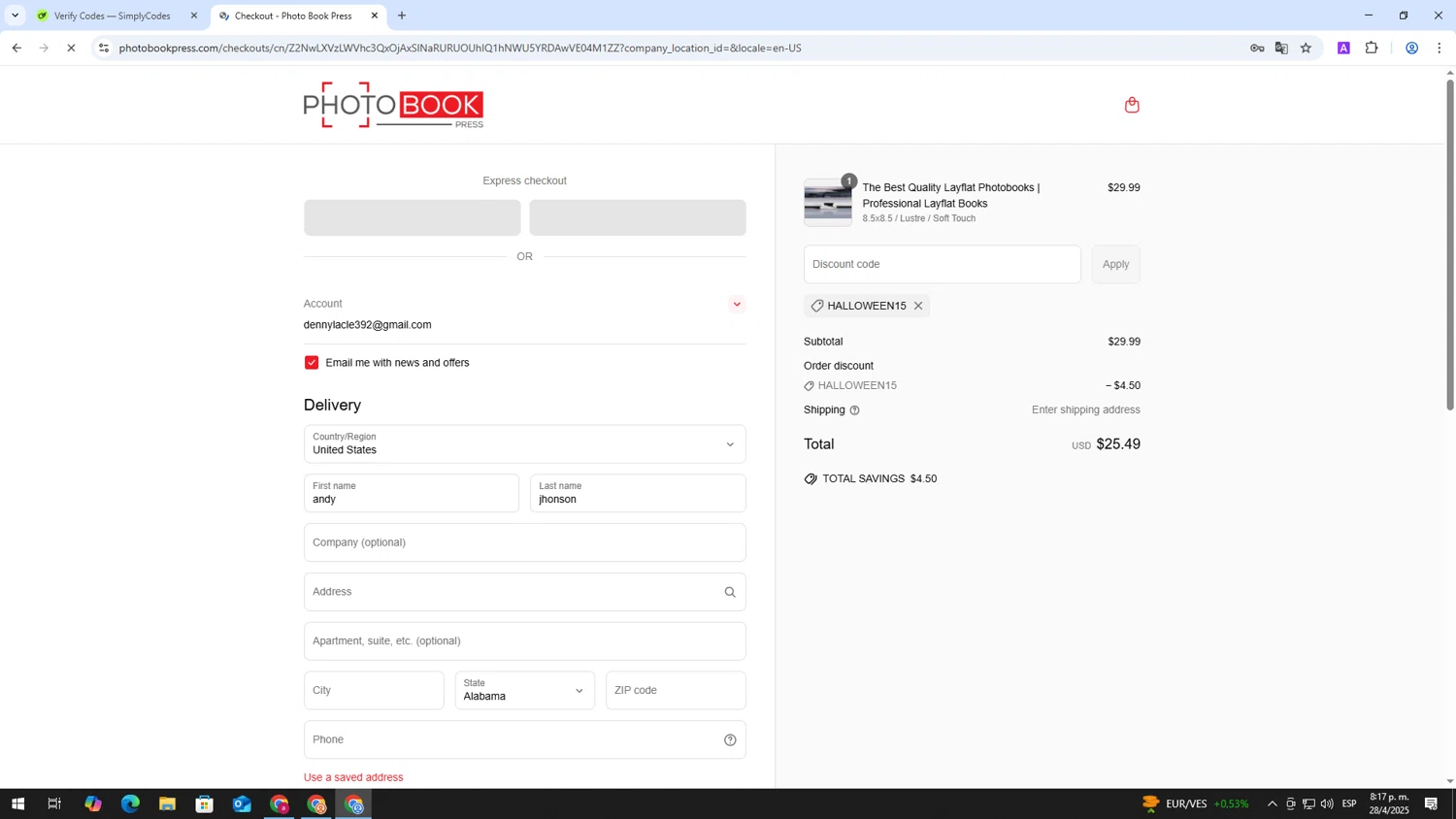Launch Copilot from taskbar
1456x819 pixels.
pyautogui.click(x=92, y=803)
